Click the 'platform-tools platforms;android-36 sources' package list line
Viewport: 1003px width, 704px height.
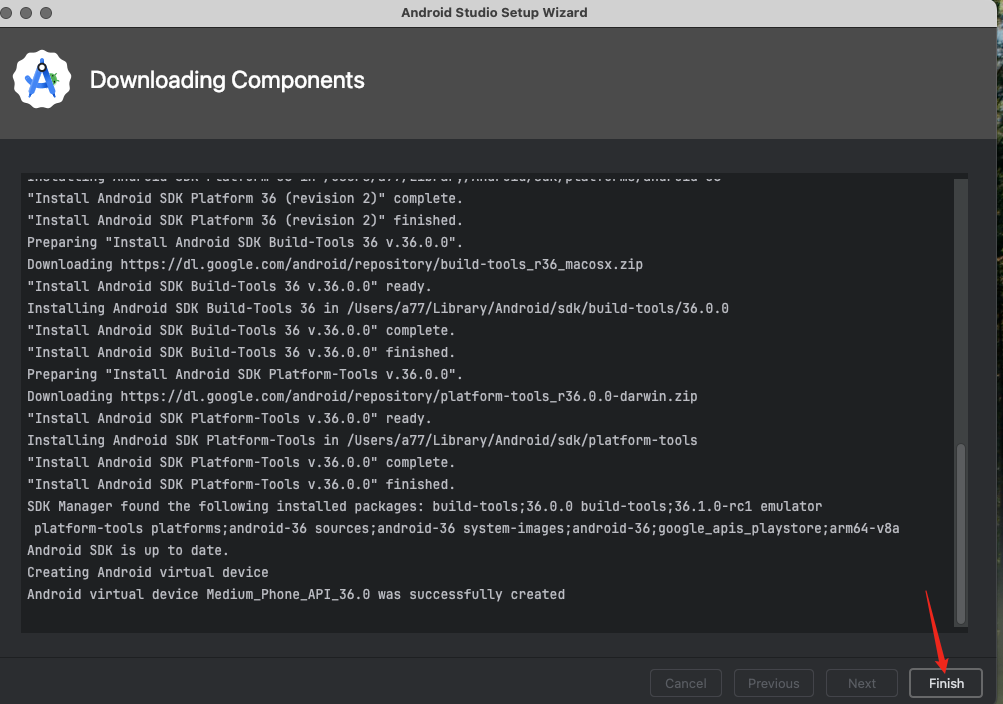pos(466,529)
